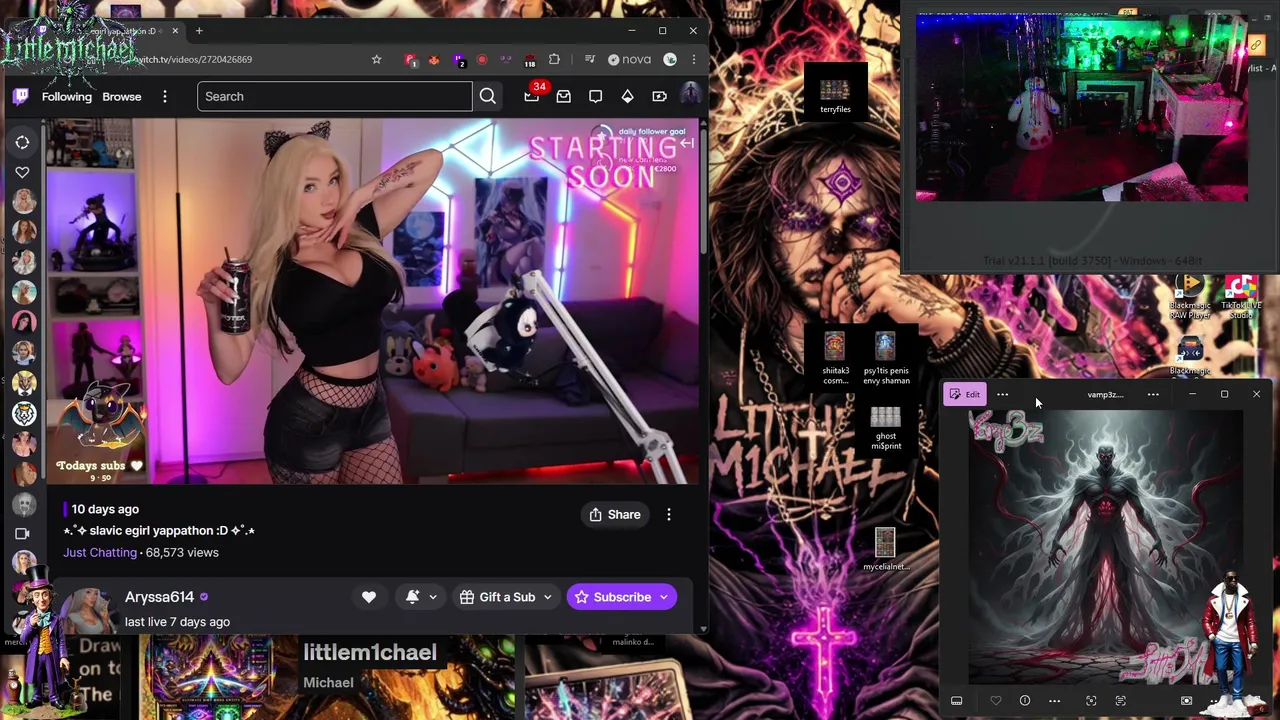The height and width of the screenshot is (720, 1280).
Task: Open the TikTok LIVE Studio desktop icon
Action: 1240,298
